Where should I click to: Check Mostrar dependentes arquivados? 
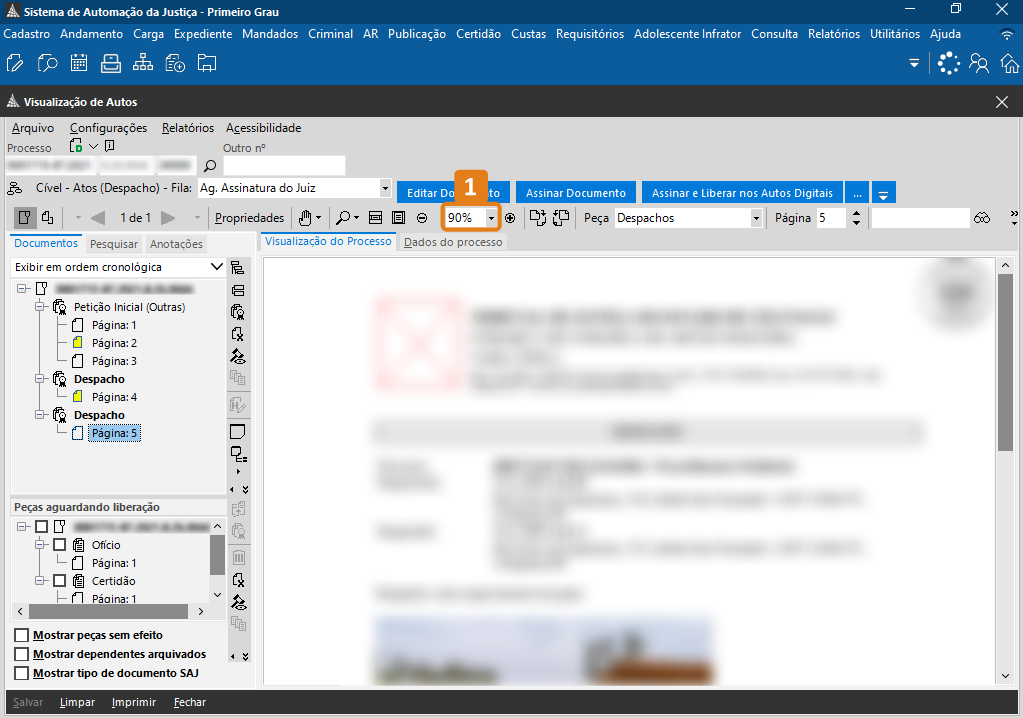[x=22, y=654]
